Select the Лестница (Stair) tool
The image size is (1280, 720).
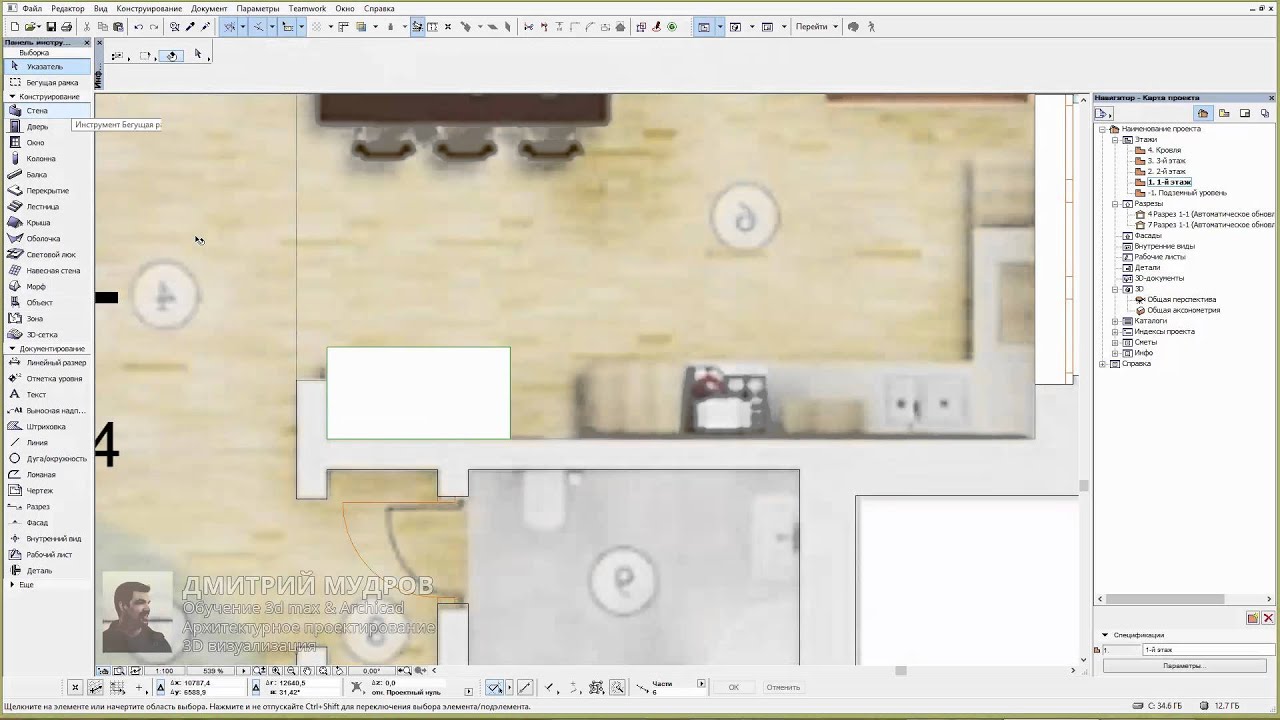pyautogui.click(x=42, y=207)
